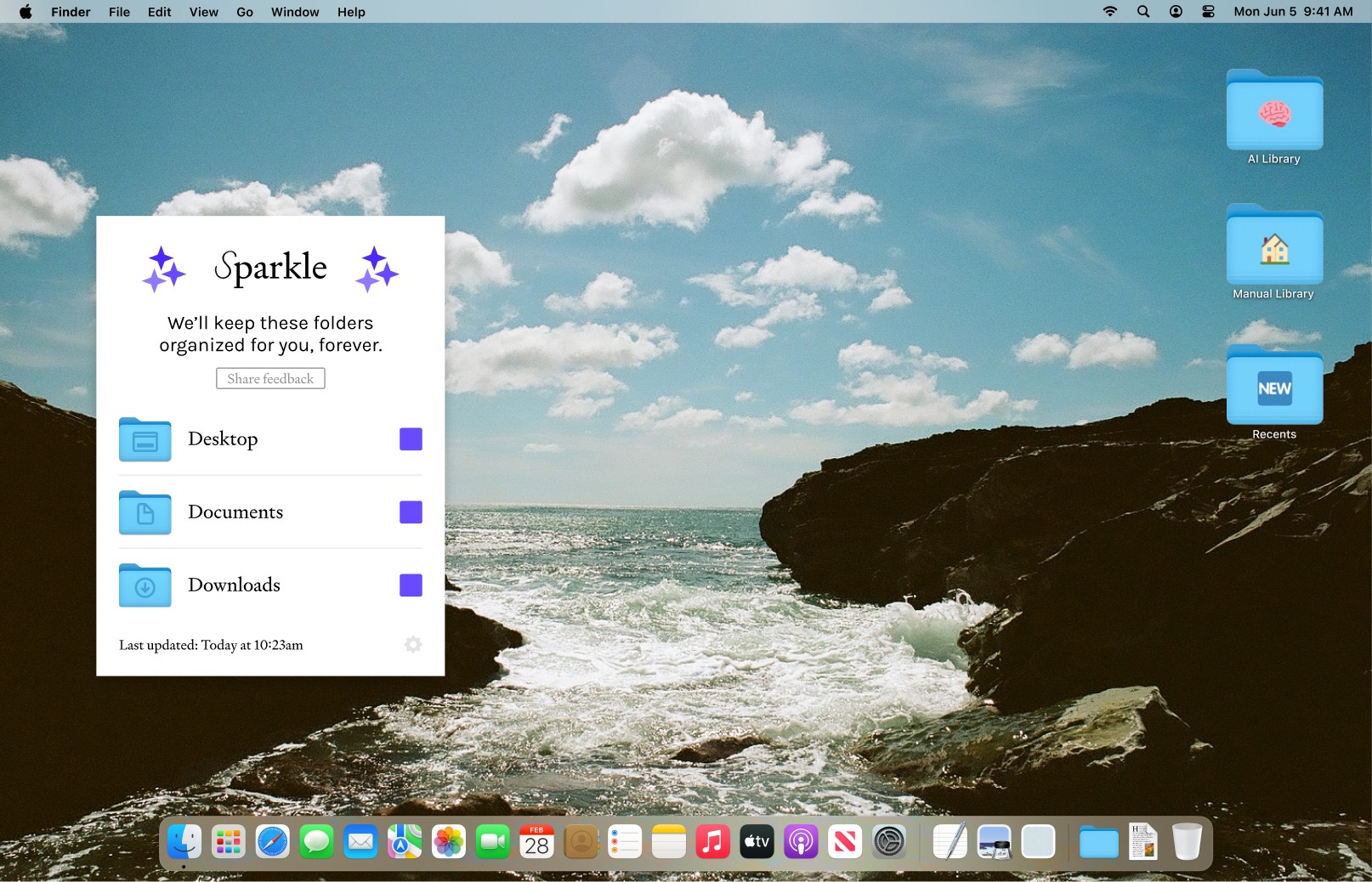
Task: Open the Trash from the Dock
Action: 1187,842
